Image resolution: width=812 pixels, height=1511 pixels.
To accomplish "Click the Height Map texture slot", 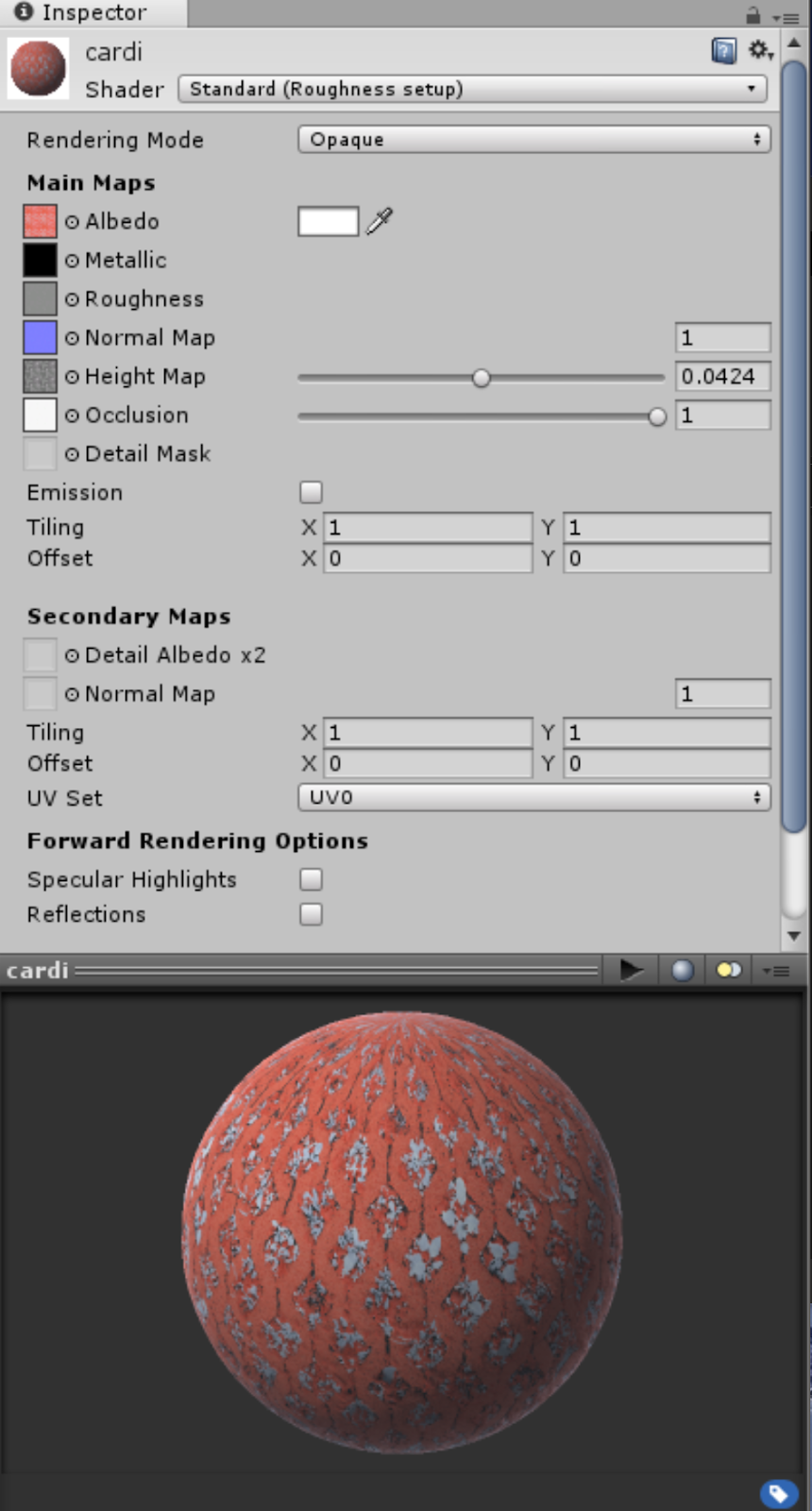I will point(40,376).
